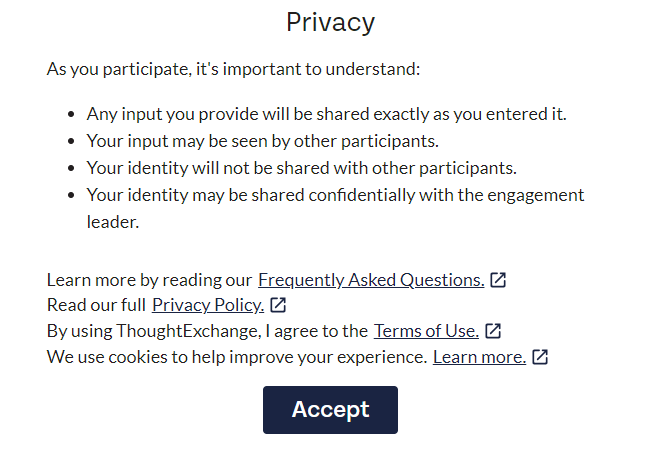Image resolution: width=659 pixels, height=452 pixels.
Task: Click the 'We use cookies to help' sentence
Action: pyautogui.click(x=237, y=357)
